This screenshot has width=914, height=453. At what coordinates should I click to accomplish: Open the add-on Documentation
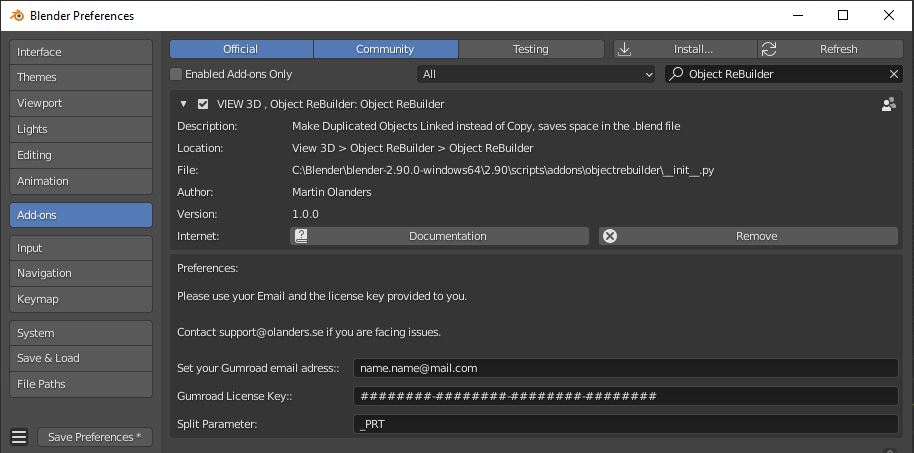point(440,236)
